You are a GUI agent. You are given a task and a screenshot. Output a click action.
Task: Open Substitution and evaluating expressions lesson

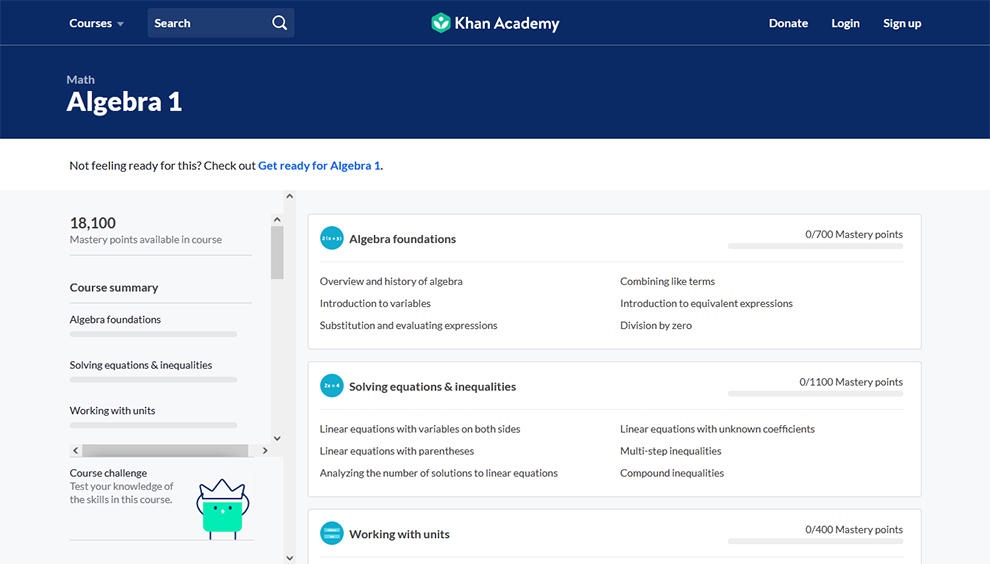click(409, 325)
